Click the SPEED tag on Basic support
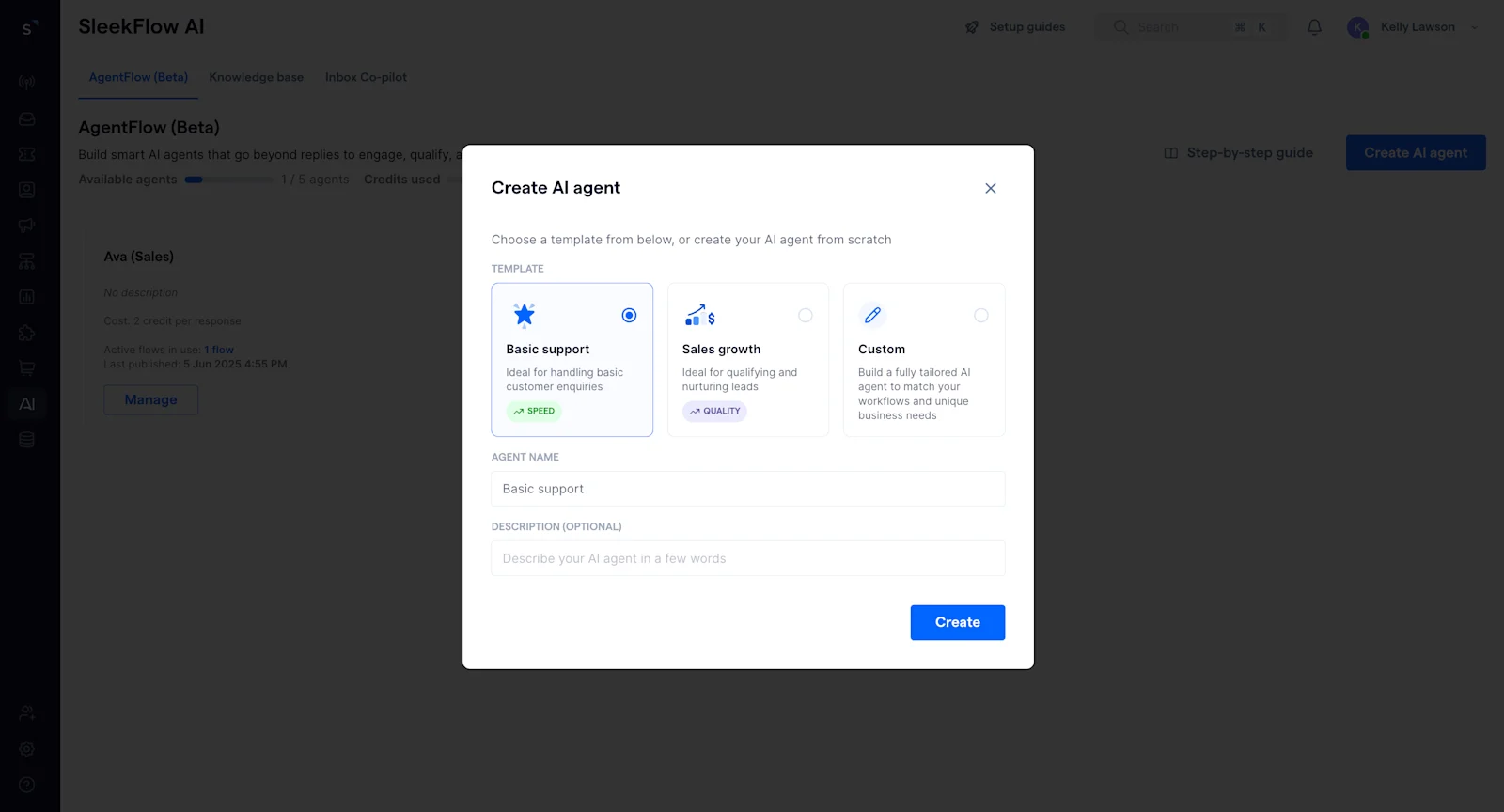Viewport: 1504px width, 812px height. (534, 411)
